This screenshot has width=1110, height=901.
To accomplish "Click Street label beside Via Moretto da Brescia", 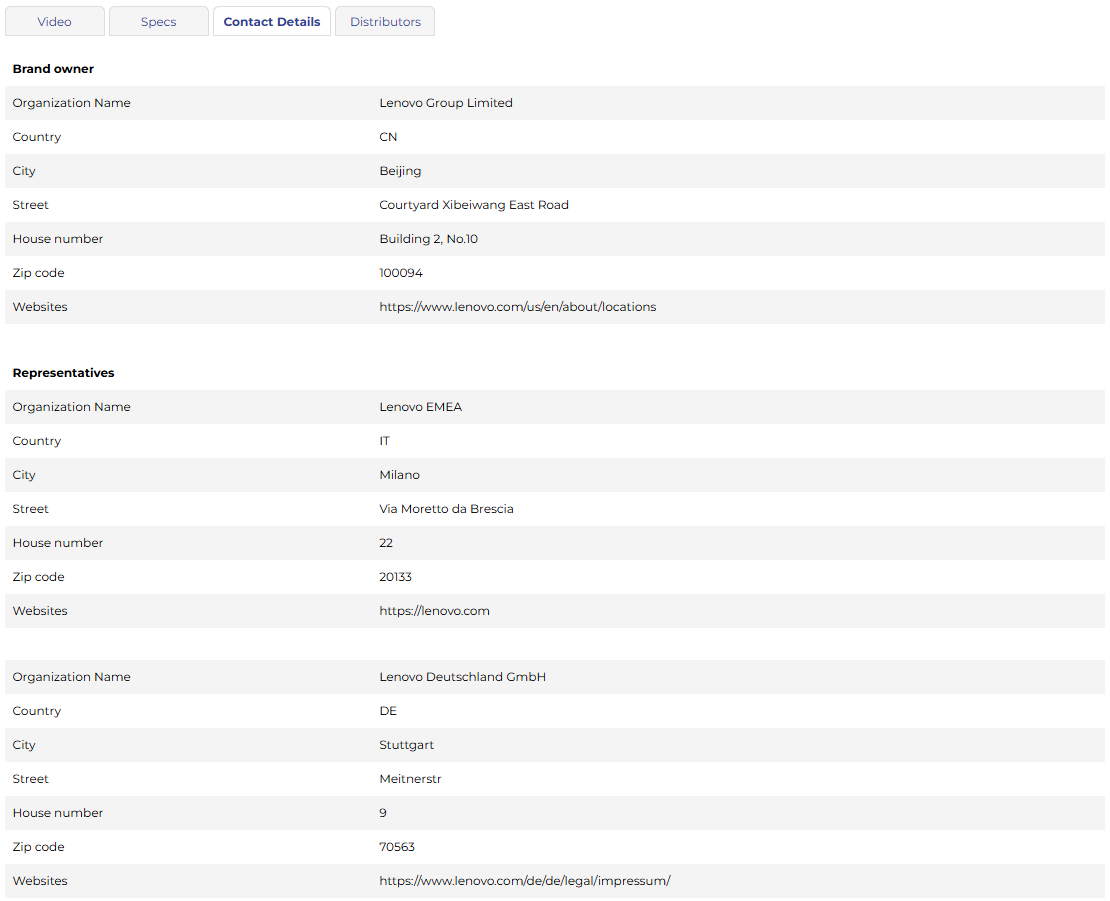I will click(x=30, y=509).
